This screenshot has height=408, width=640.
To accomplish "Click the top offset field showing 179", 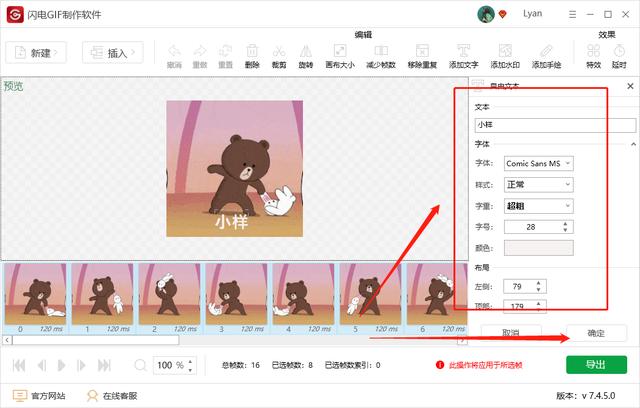I will [524, 306].
